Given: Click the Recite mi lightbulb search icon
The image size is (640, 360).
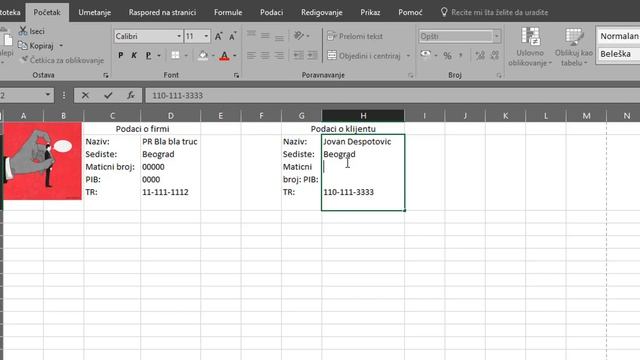Looking at the screenshot, I should 444,12.
